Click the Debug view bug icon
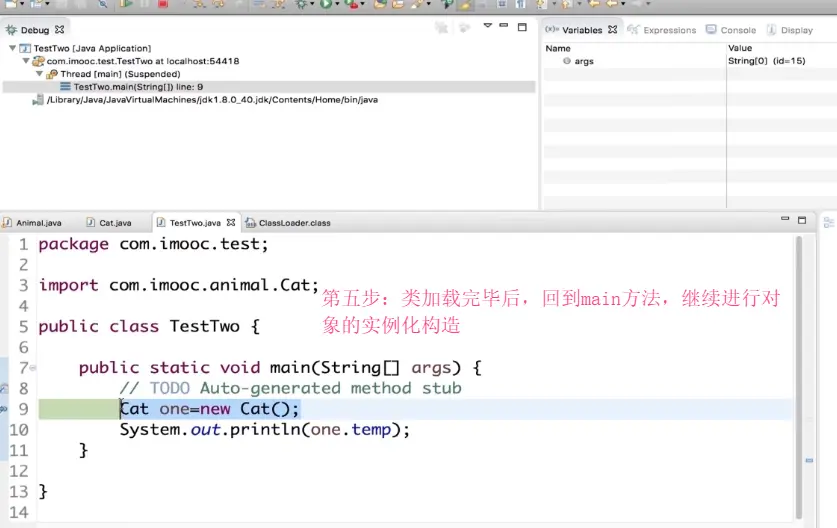The width and height of the screenshot is (837, 528). pos(11,30)
